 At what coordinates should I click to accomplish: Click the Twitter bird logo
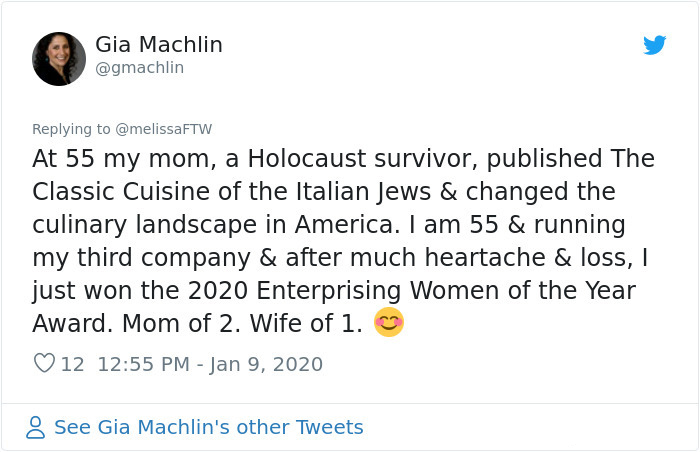(654, 45)
